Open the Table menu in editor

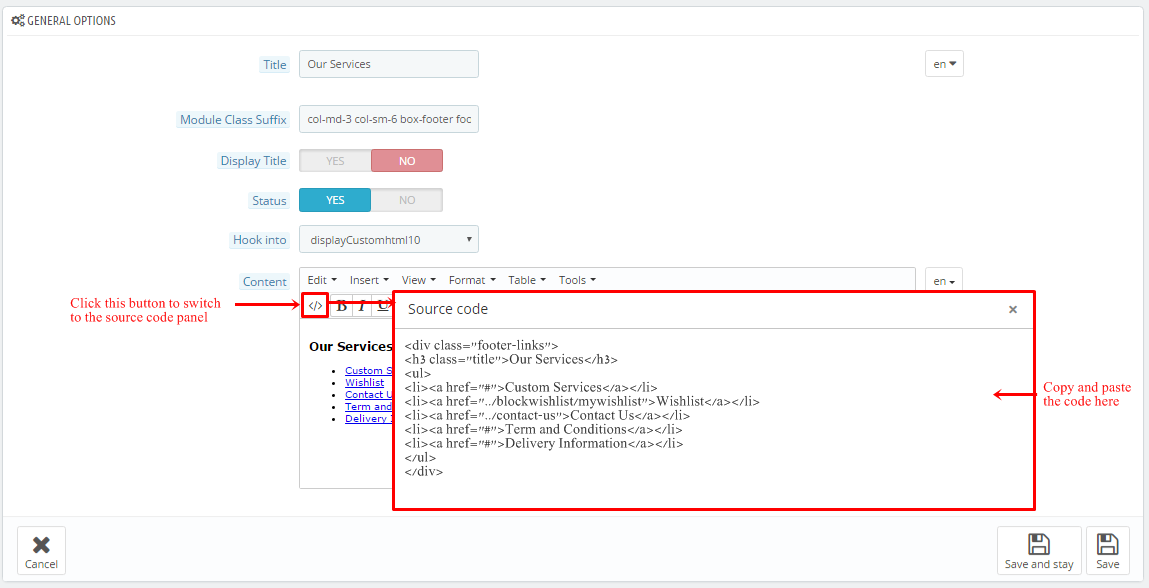click(526, 280)
